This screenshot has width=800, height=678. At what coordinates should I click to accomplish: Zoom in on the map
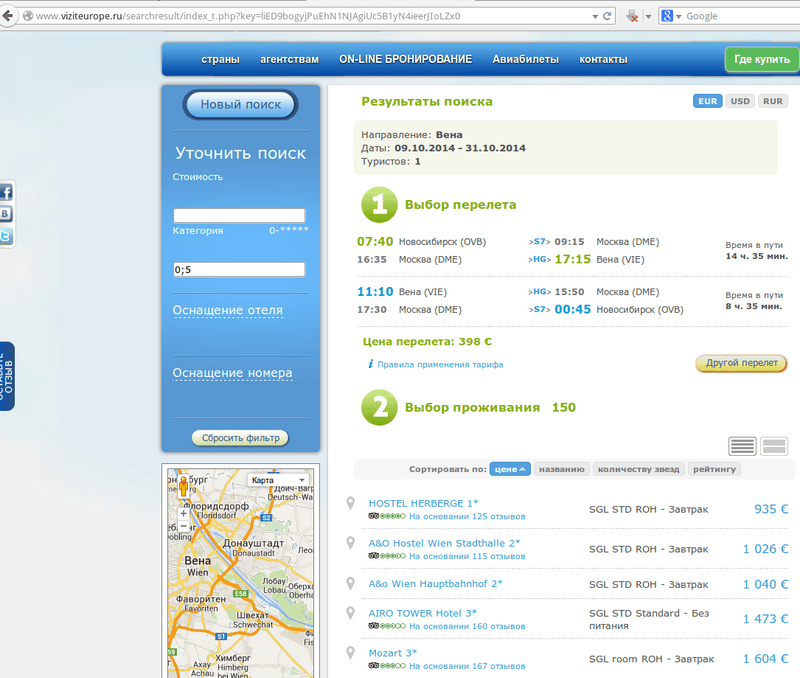coord(184,514)
